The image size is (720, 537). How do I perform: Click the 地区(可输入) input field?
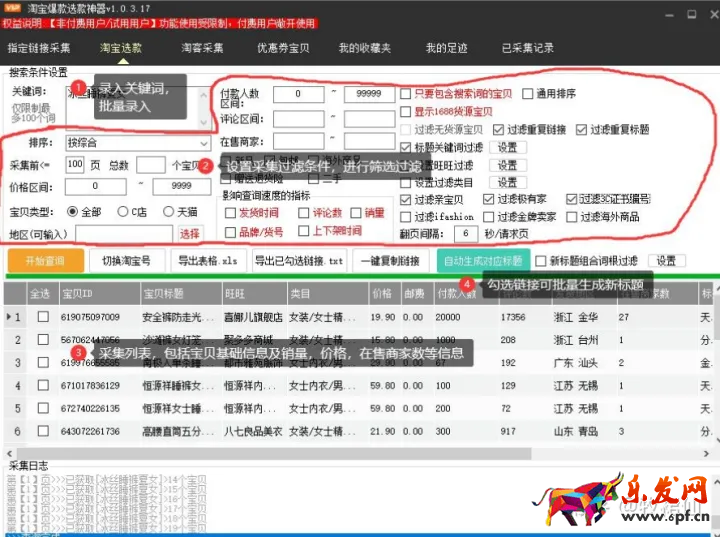point(124,234)
